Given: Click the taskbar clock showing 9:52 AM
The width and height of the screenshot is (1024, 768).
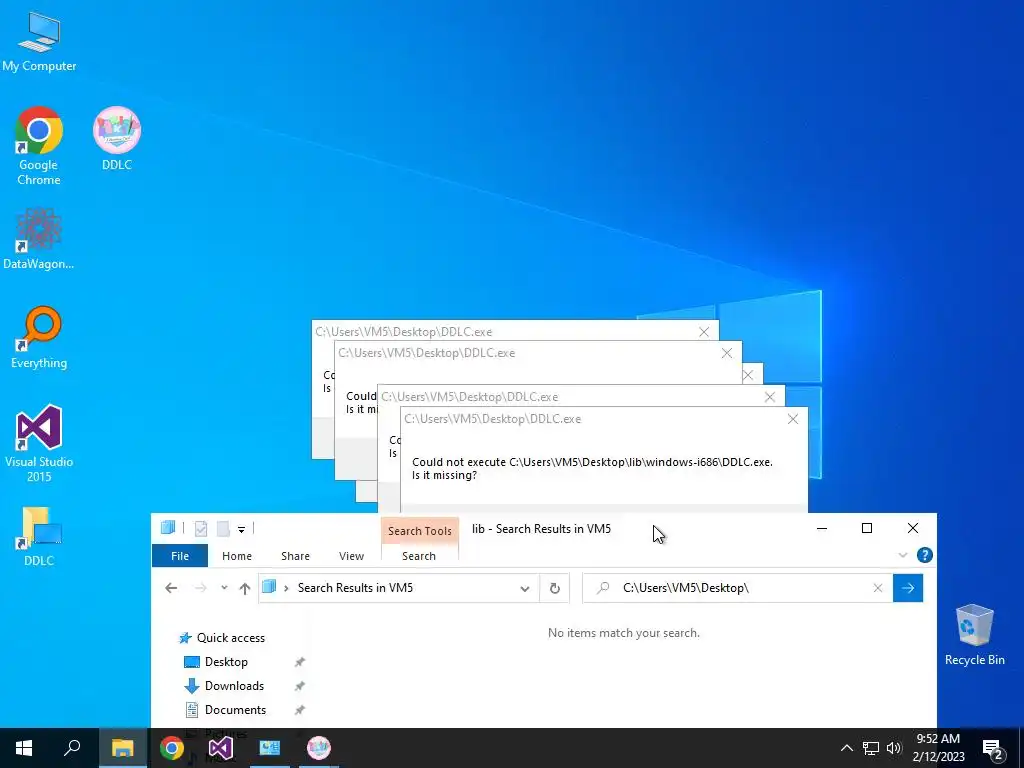Looking at the screenshot, I should (x=938, y=748).
